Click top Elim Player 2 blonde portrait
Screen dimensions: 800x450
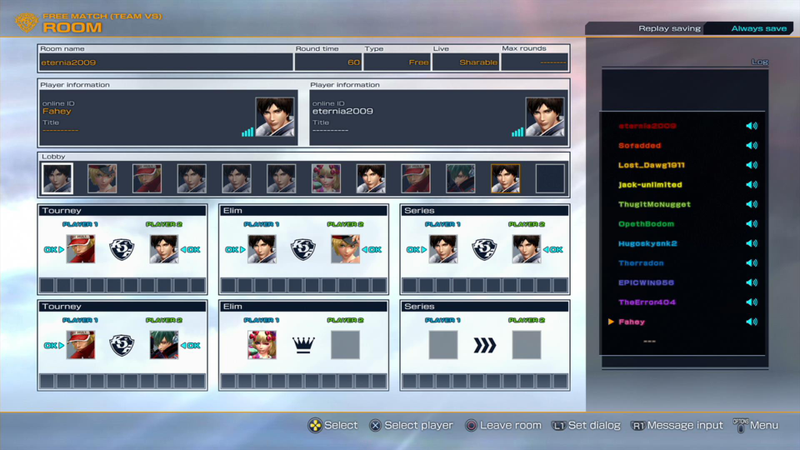345,249
